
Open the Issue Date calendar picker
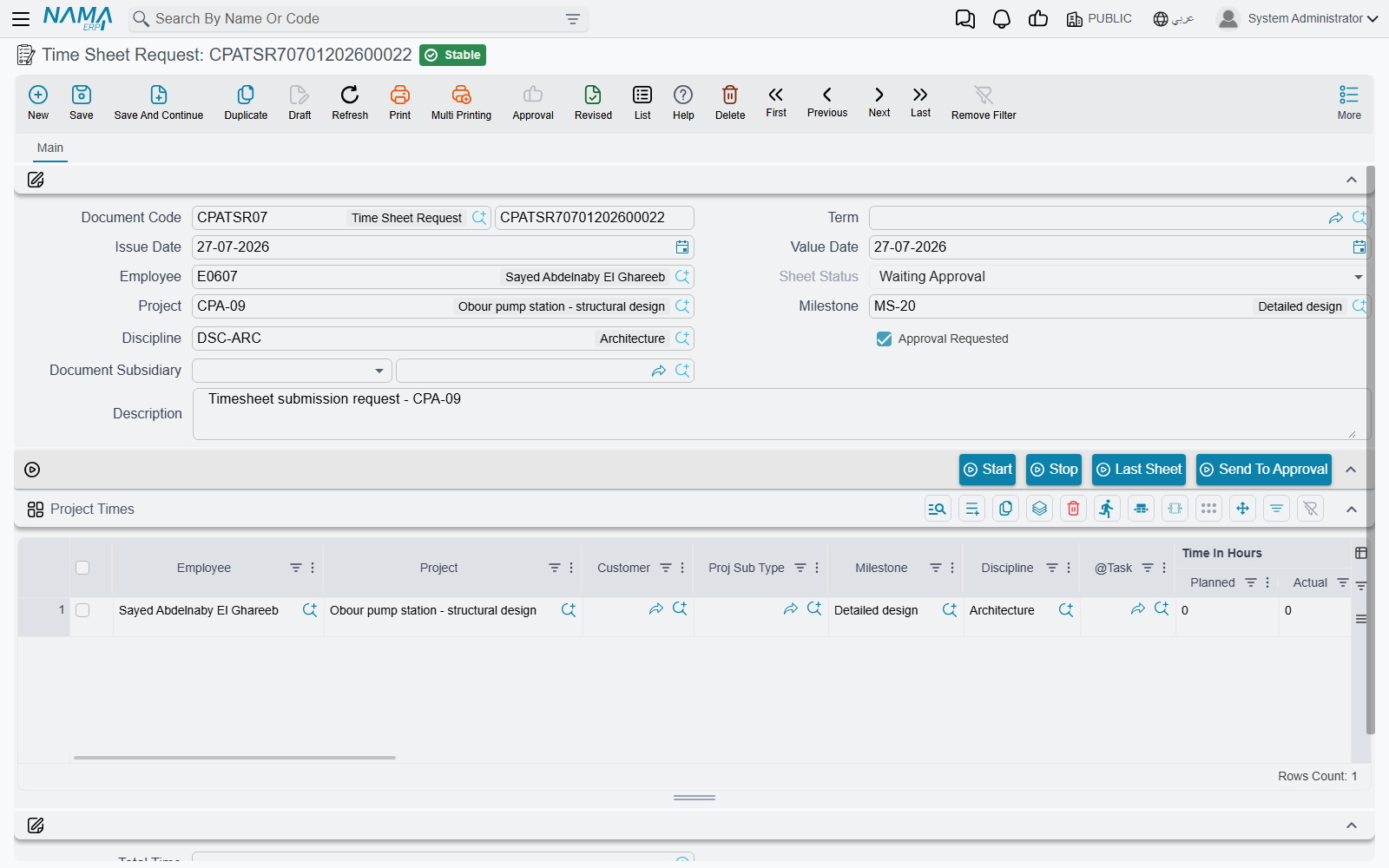682,247
